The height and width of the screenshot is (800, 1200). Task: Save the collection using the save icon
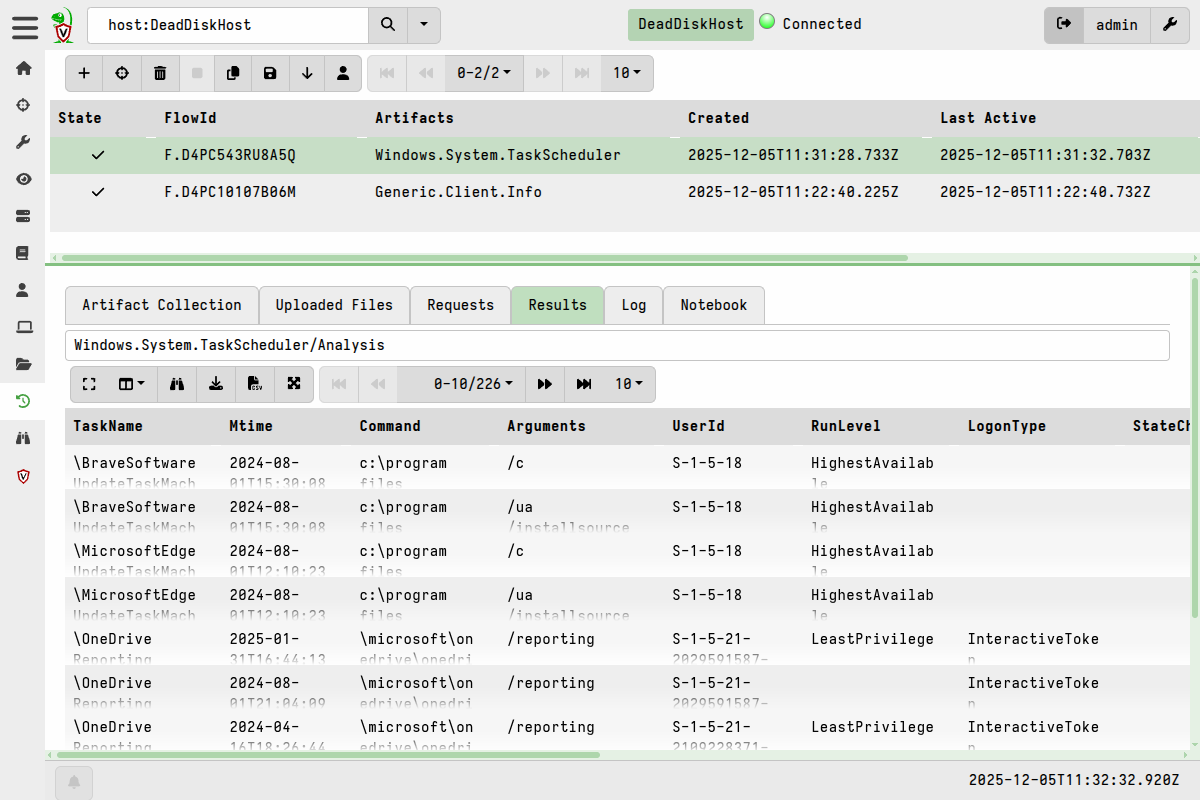pyautogui.click(x=270, y=73)
